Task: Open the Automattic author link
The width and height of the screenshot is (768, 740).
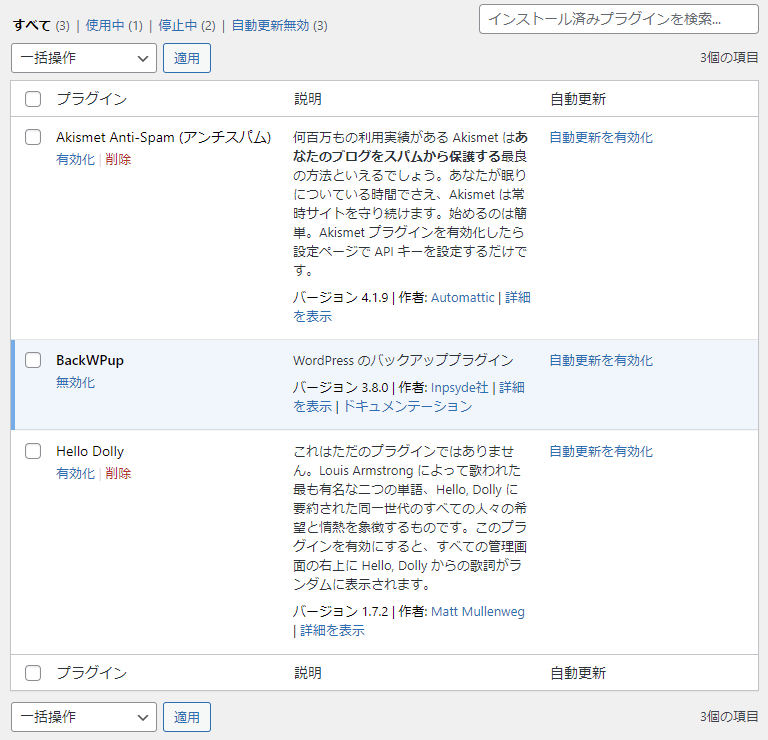Action: coord(462,298)
